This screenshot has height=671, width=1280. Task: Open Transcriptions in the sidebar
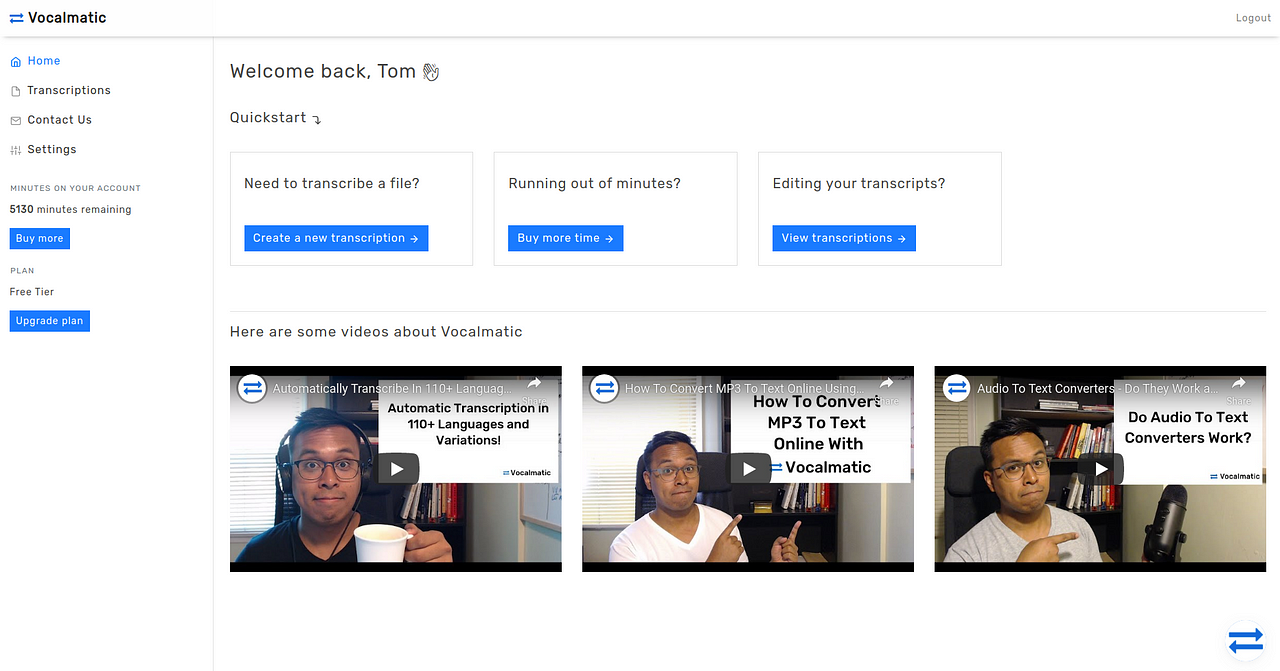coord(69,90)
